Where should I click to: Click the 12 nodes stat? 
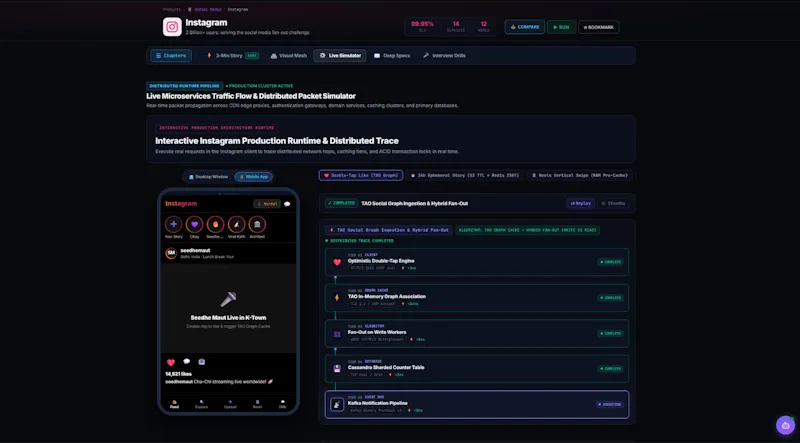tap(483, 27)
